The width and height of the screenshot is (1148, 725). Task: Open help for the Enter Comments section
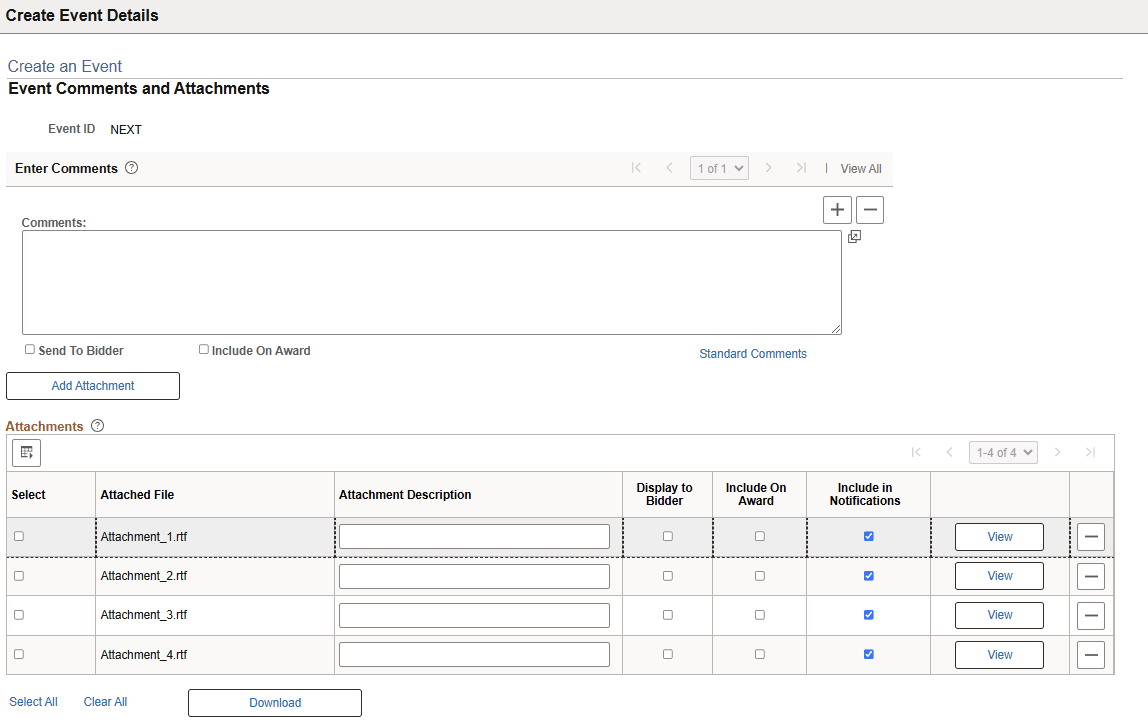(x=131, y=168)
